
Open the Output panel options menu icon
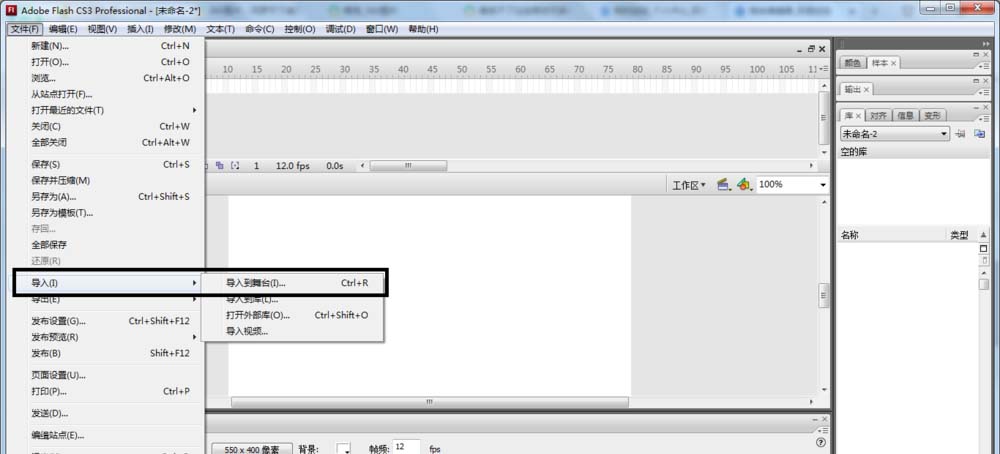coord(985,91)
